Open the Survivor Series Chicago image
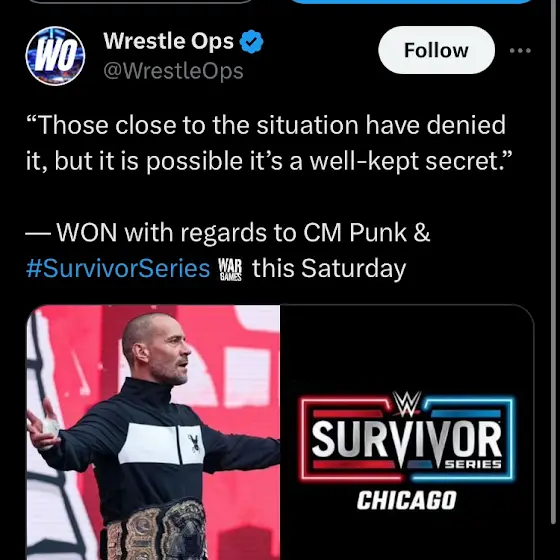The image size is (560, 560). click(x=407, y=432)
